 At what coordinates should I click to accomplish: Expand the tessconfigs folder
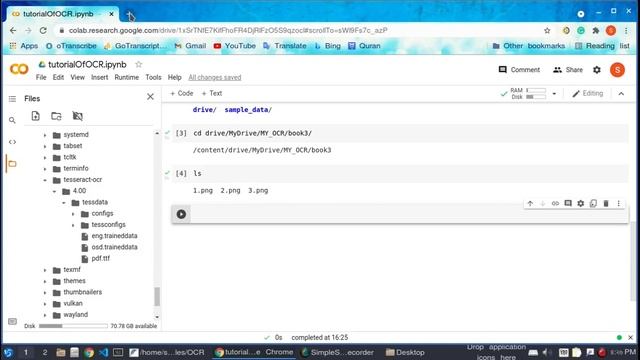(x=73, y=225)
